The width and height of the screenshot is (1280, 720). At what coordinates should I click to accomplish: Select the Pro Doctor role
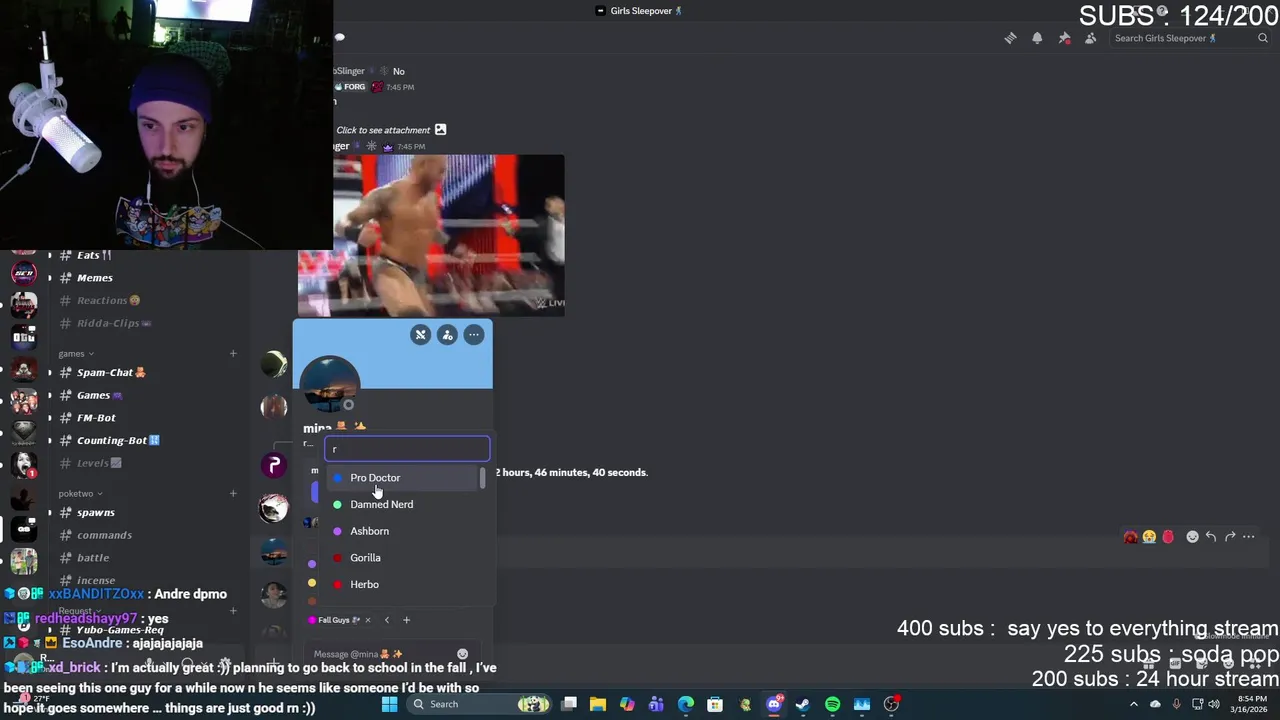pyautogui.click(x=402, y=478)
